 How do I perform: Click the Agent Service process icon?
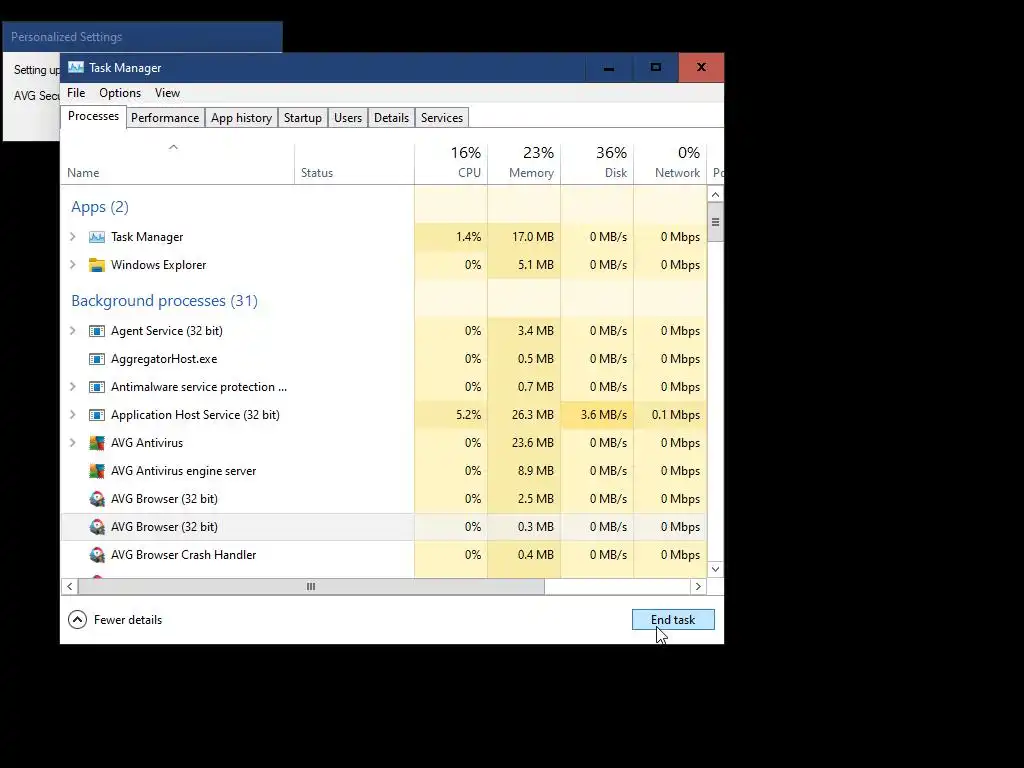point(97,331)
